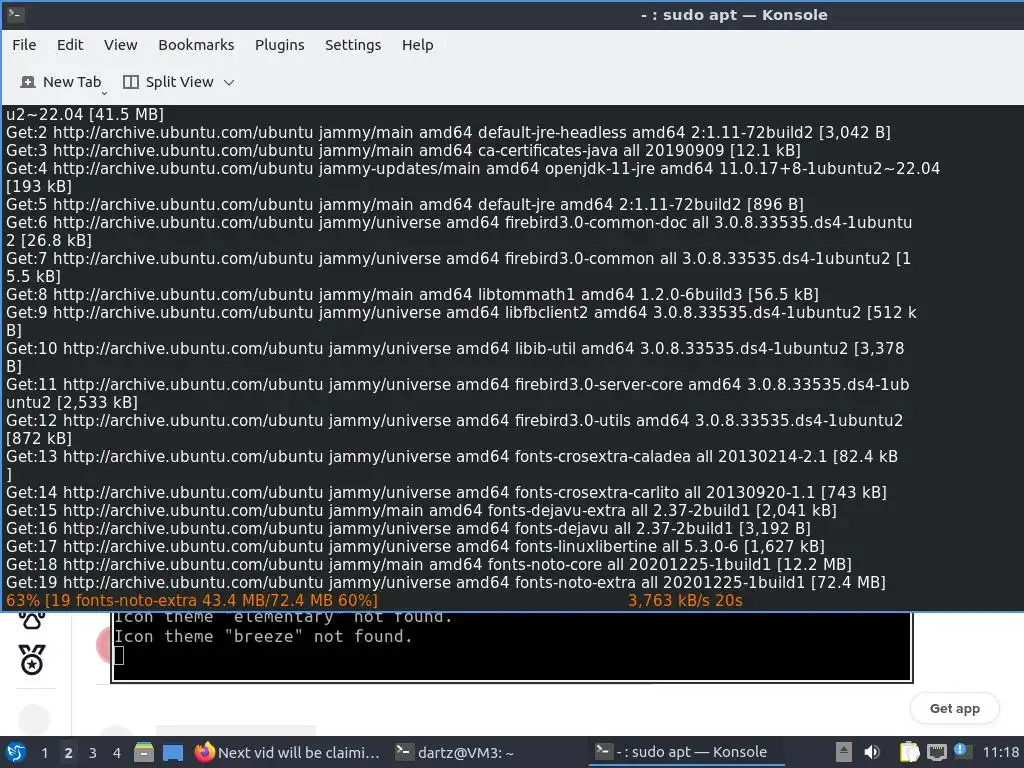This screenshot has height=768, width=1024.
Task: Click the Get app button in browser
Action: coord(954,709)
